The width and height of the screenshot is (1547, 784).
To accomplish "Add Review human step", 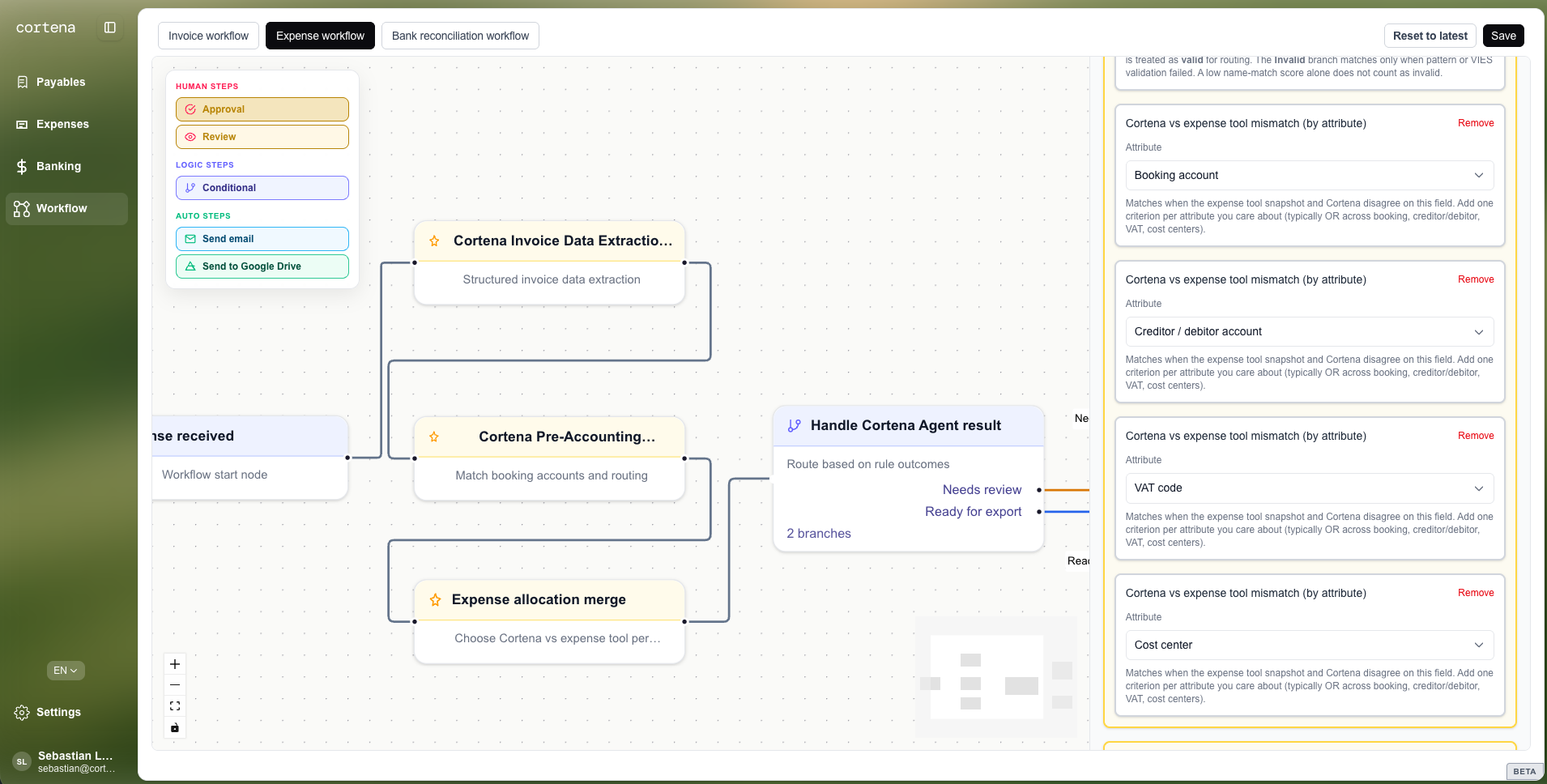I will (262, 137).
